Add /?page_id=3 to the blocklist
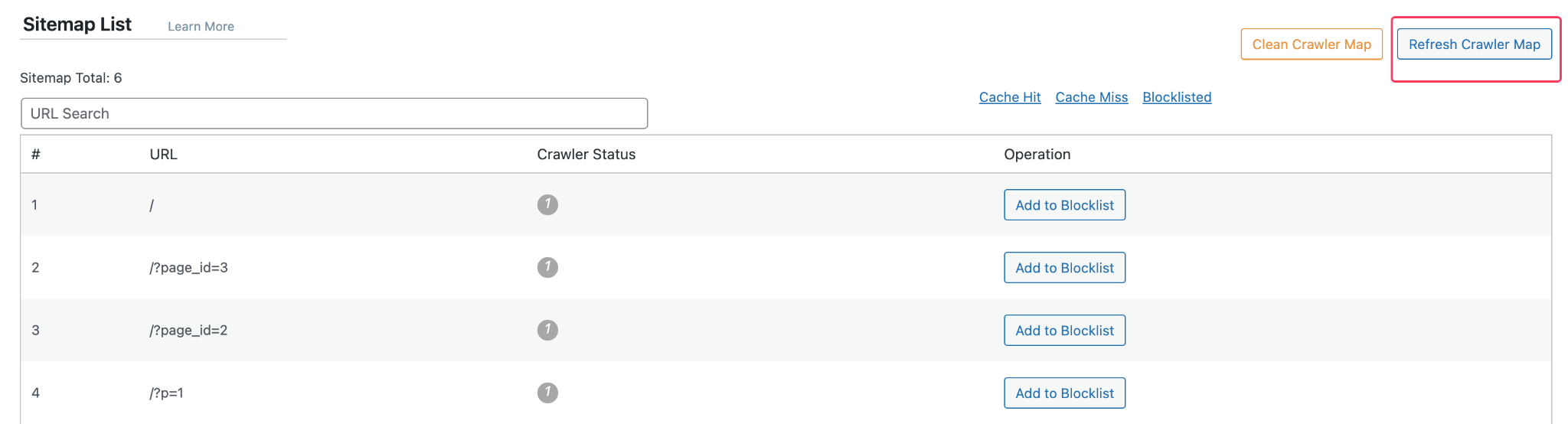 (1064, 268)
